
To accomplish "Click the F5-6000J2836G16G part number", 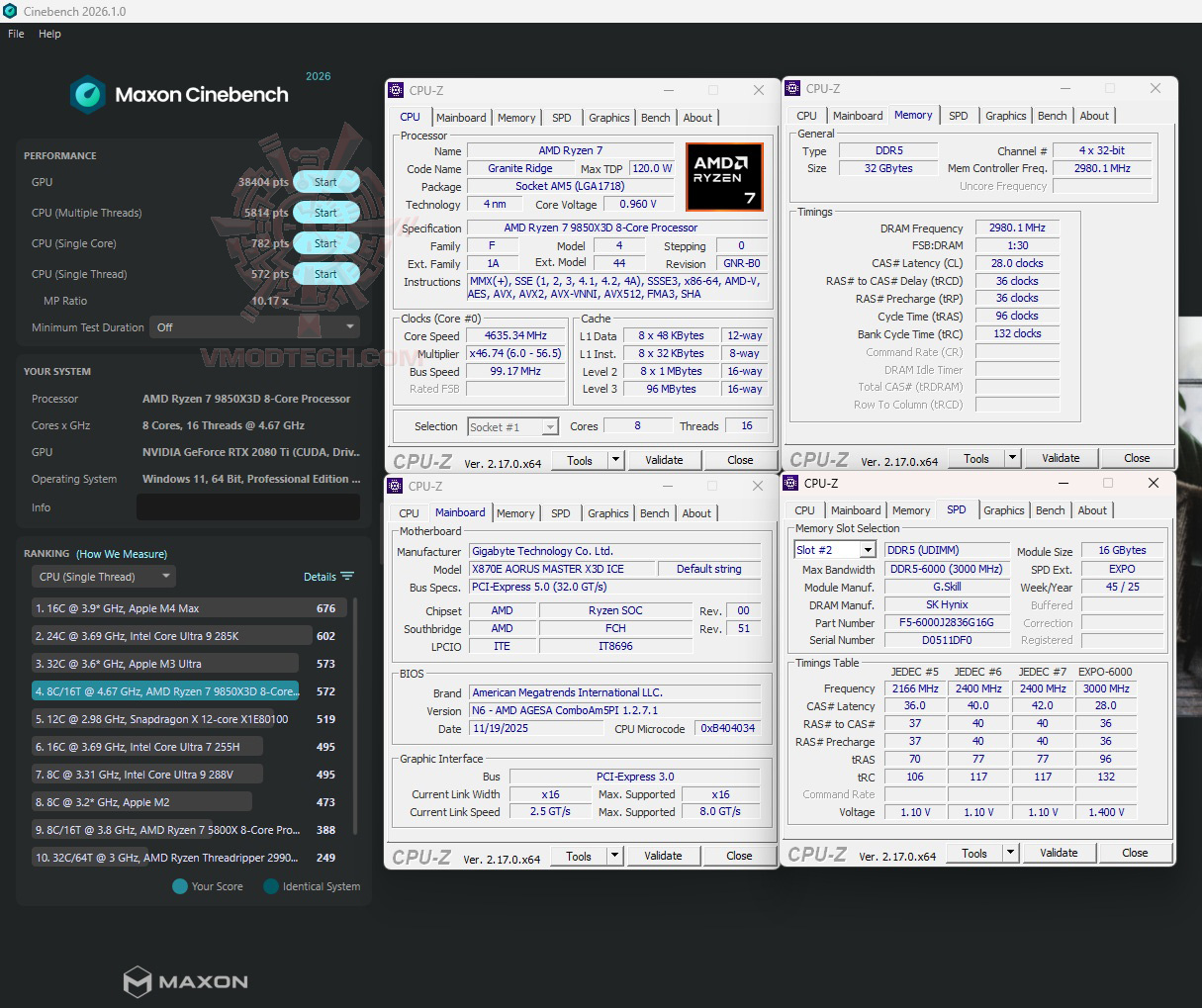I will [947, 623].
